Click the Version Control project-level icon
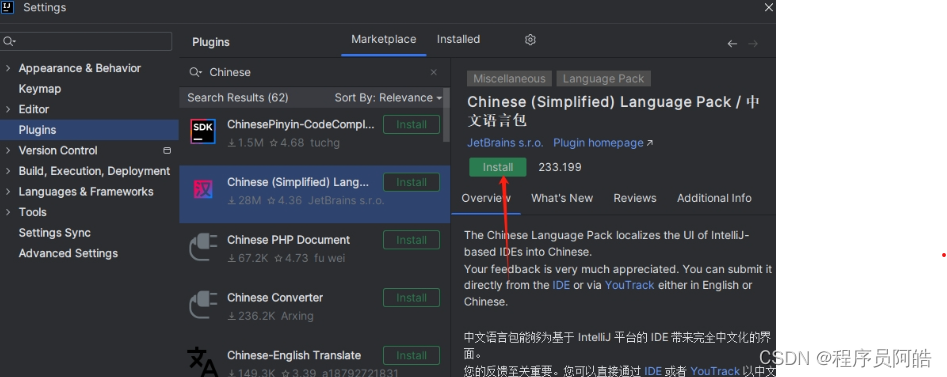Image resolution: width=947 pixels, height=377 pixels. point(167,150)
